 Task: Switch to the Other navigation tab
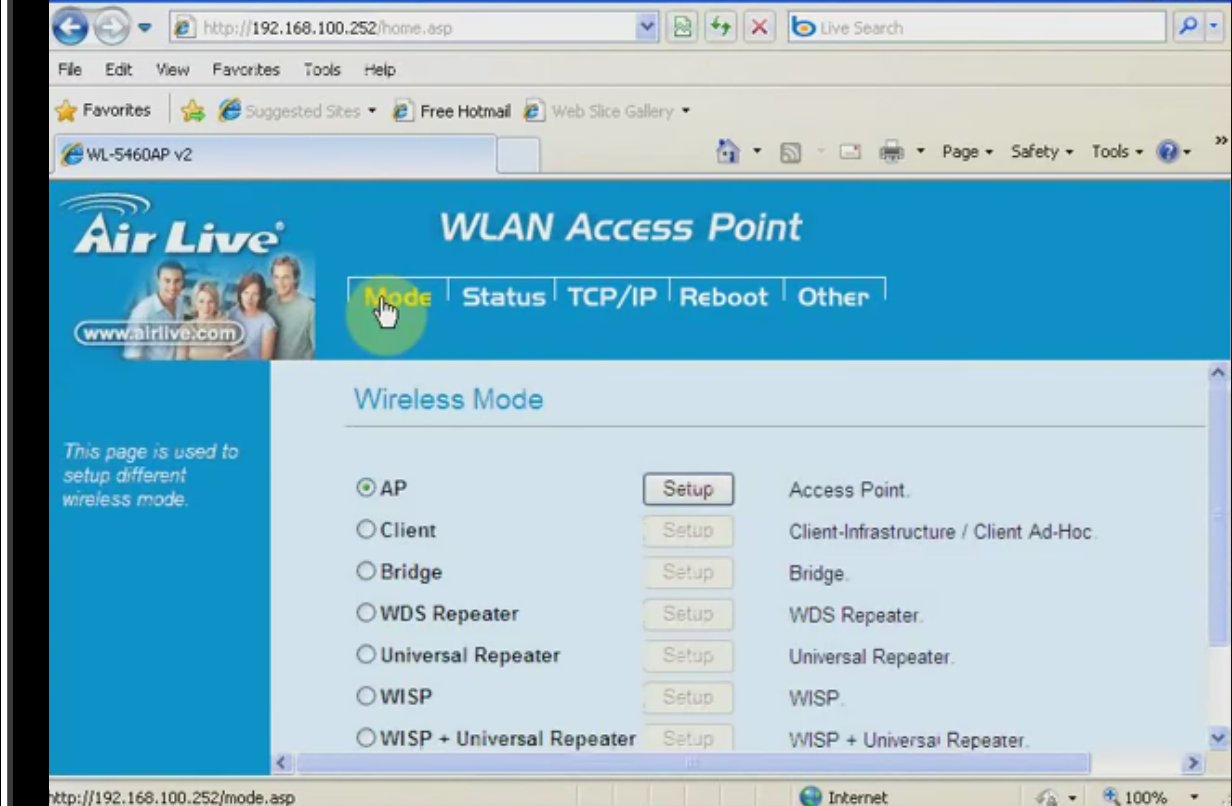(833, 297)
